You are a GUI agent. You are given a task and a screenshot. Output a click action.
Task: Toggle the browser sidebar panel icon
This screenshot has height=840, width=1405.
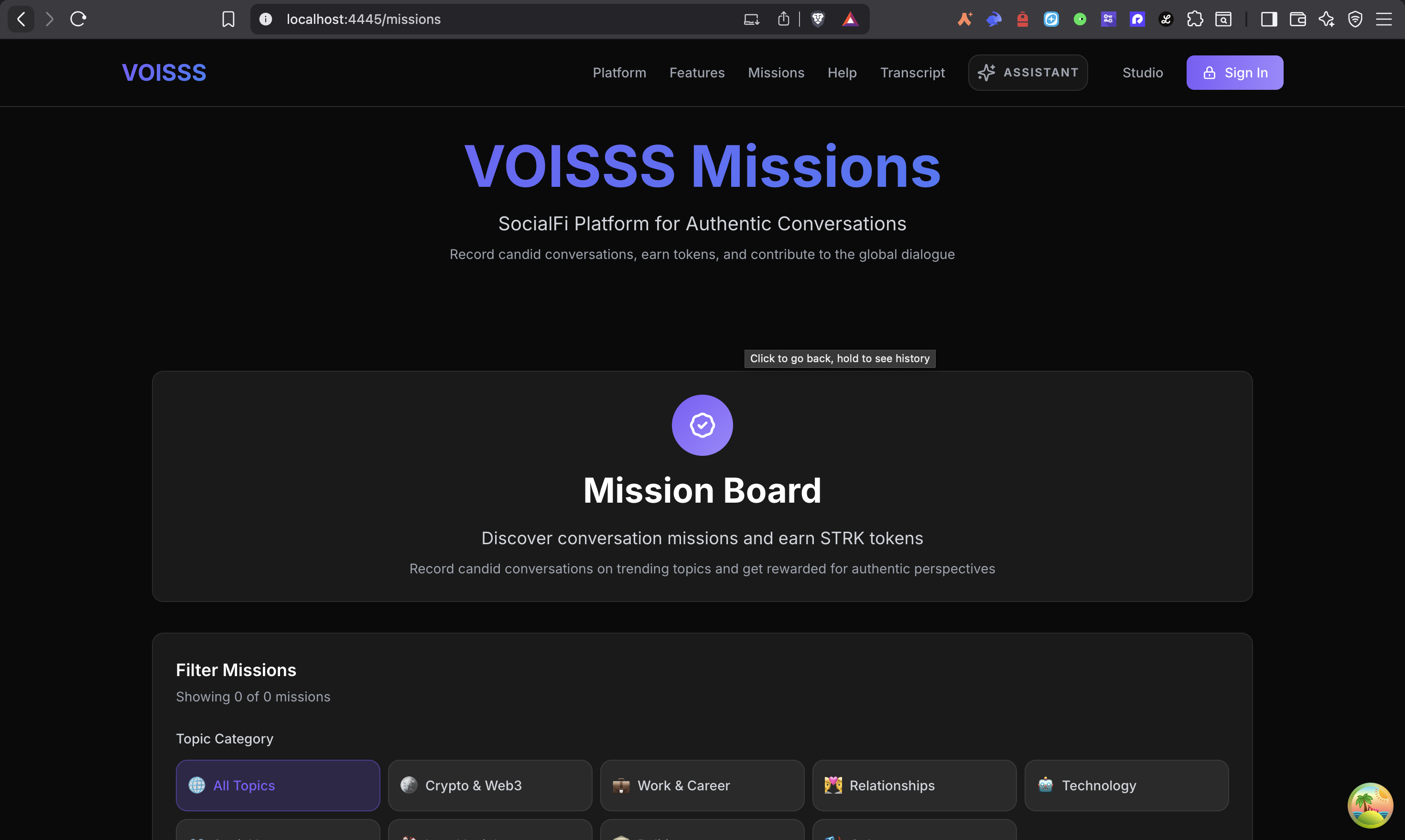pos(1269,19)
